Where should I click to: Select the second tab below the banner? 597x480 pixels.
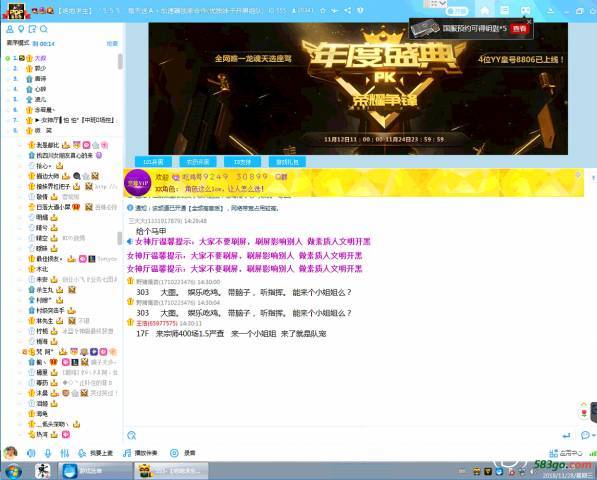coord(198,162)
